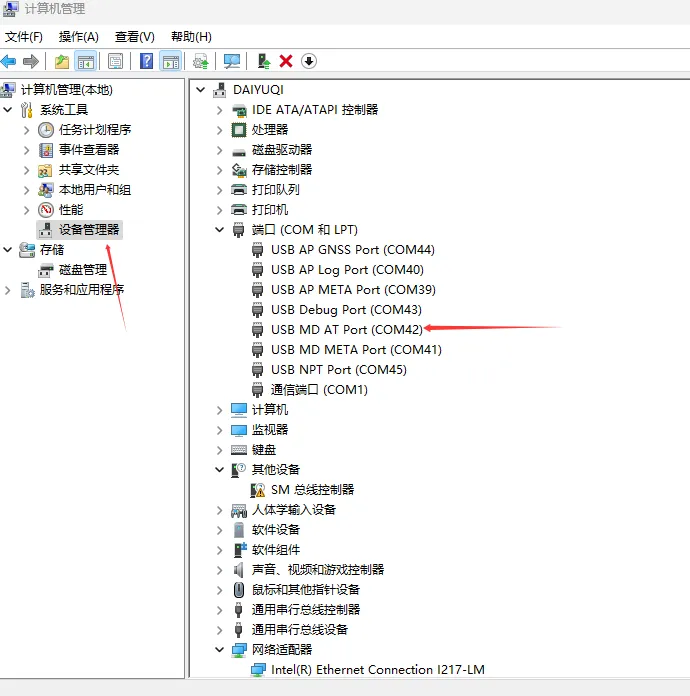The image size is (690, 696).
Task: Expand the 事件查看器 node
Action: click(26, 150)
